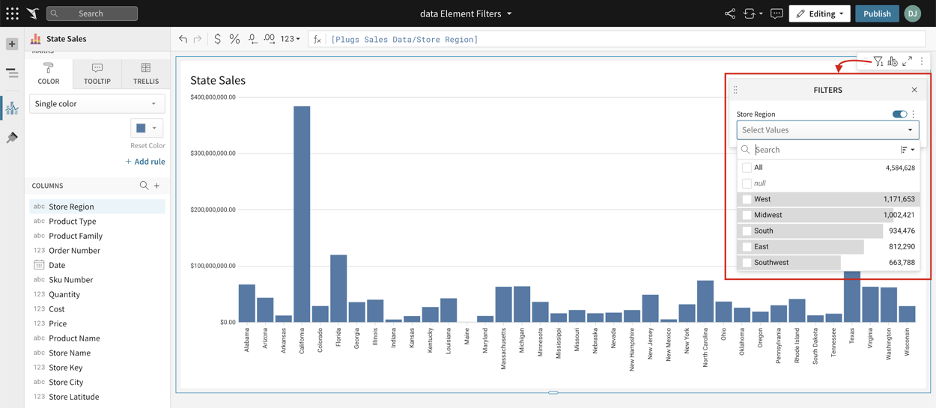
Task: Open the Editing mode dropdown
Action: click(x=819, y=14)
